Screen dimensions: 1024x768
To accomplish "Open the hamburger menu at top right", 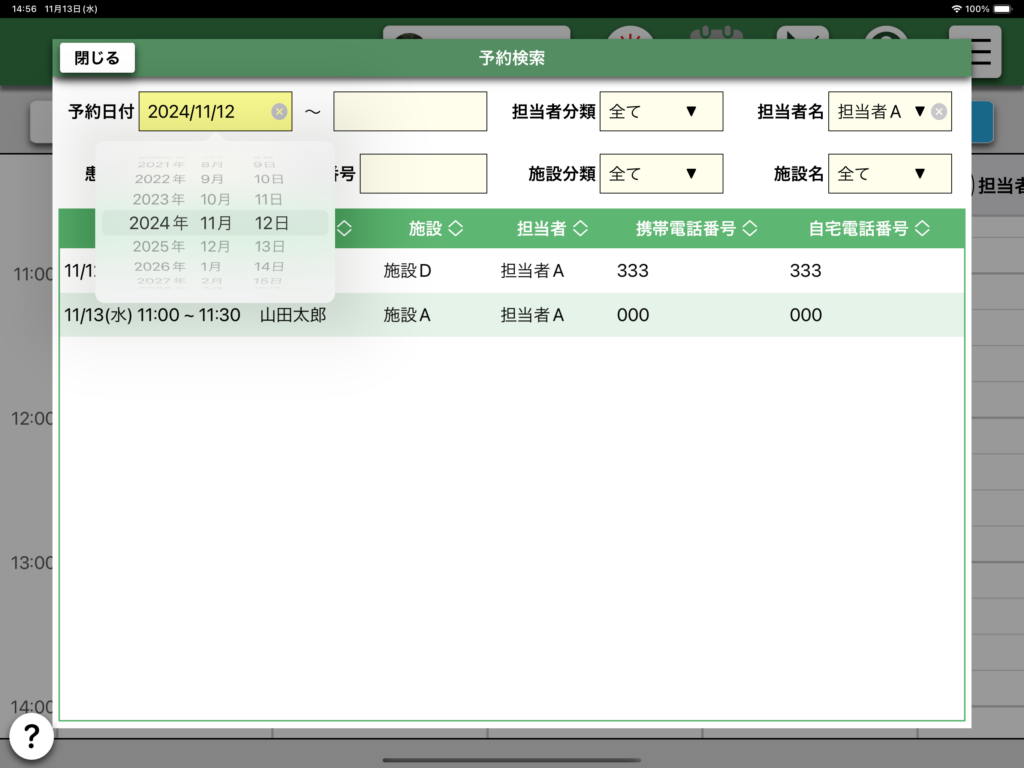I will point(981,52).
